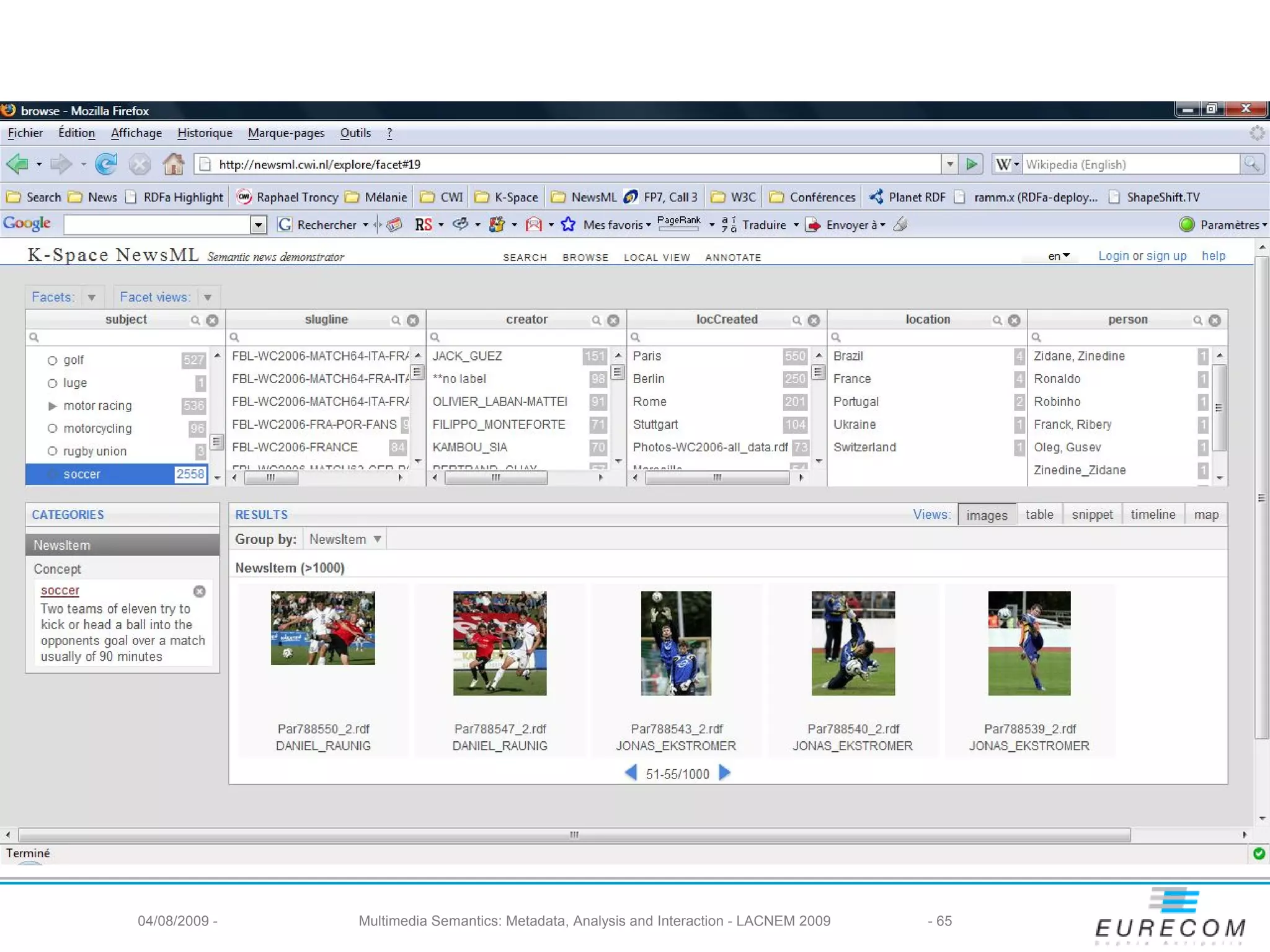
Task: Click the BROWSE navigation link
Action: [585, 257]
